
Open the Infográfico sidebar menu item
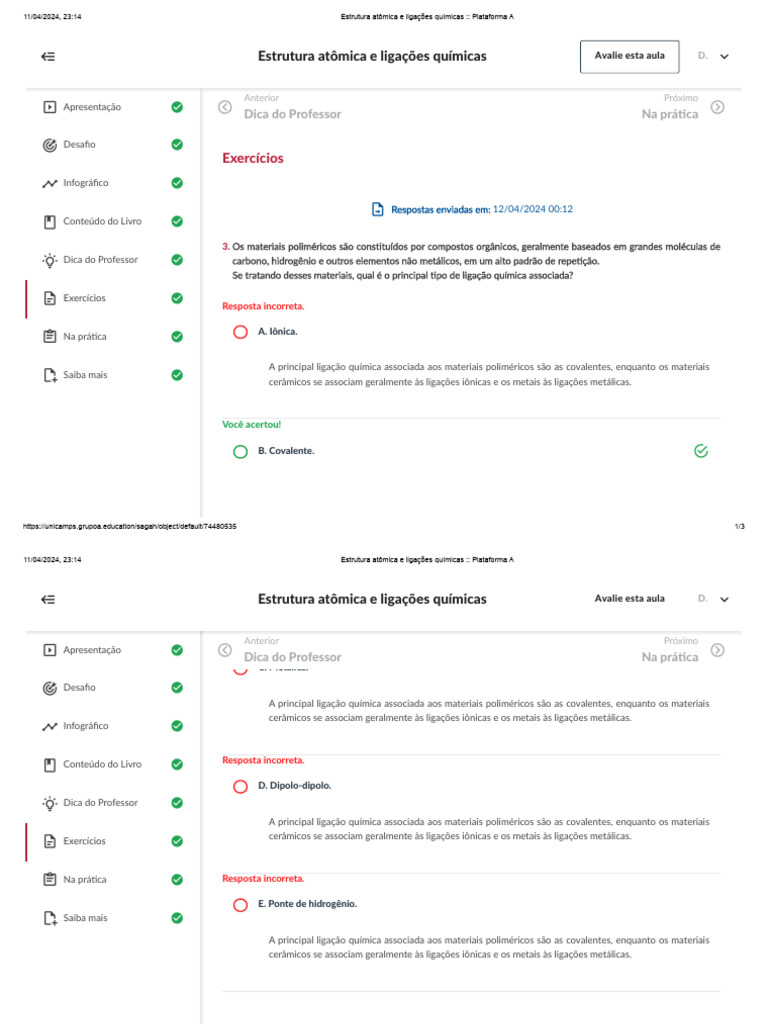(86, 184)
